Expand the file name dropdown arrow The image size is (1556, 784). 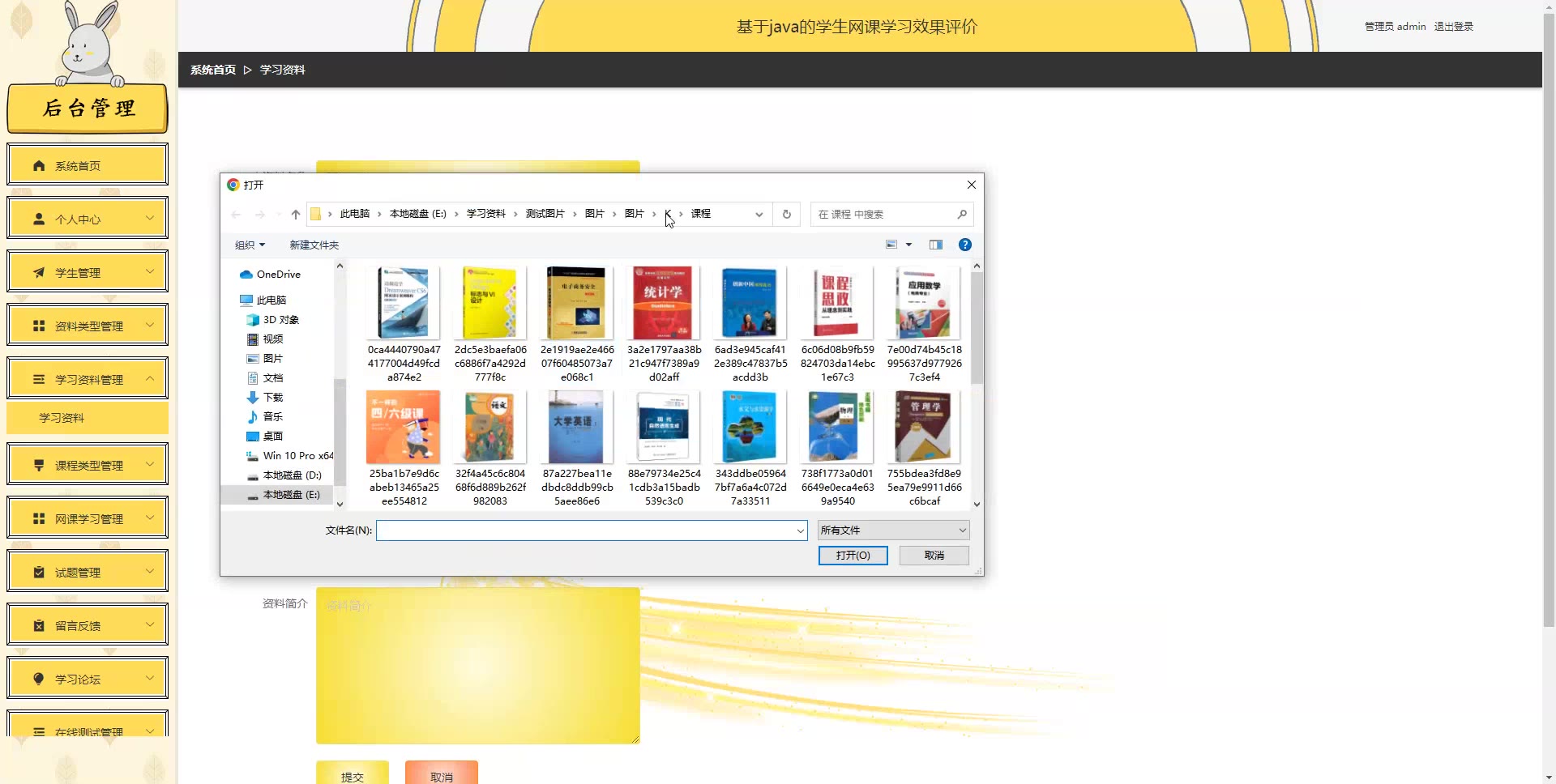tap(801, 530)
